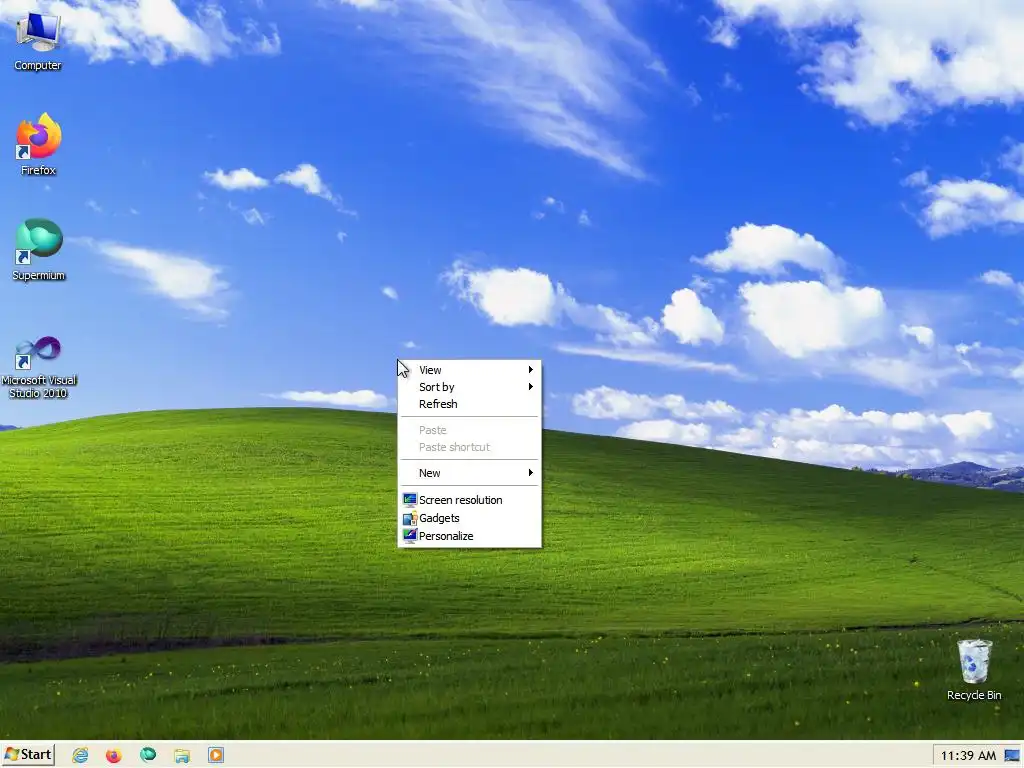Screen dimensions: 1024x768
Task: Open Windows Media Player from the taskbar
Action: pos(216,755)
